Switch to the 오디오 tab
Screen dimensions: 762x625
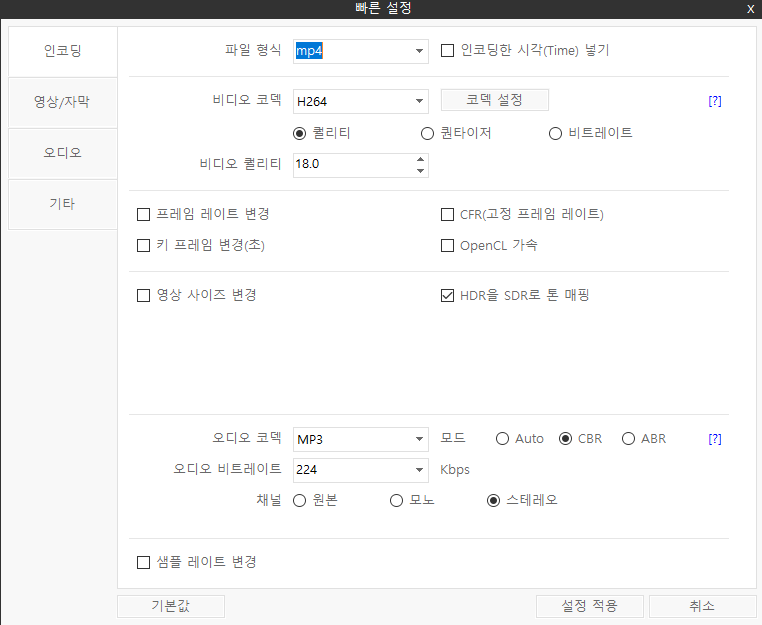tap(63, 153)
